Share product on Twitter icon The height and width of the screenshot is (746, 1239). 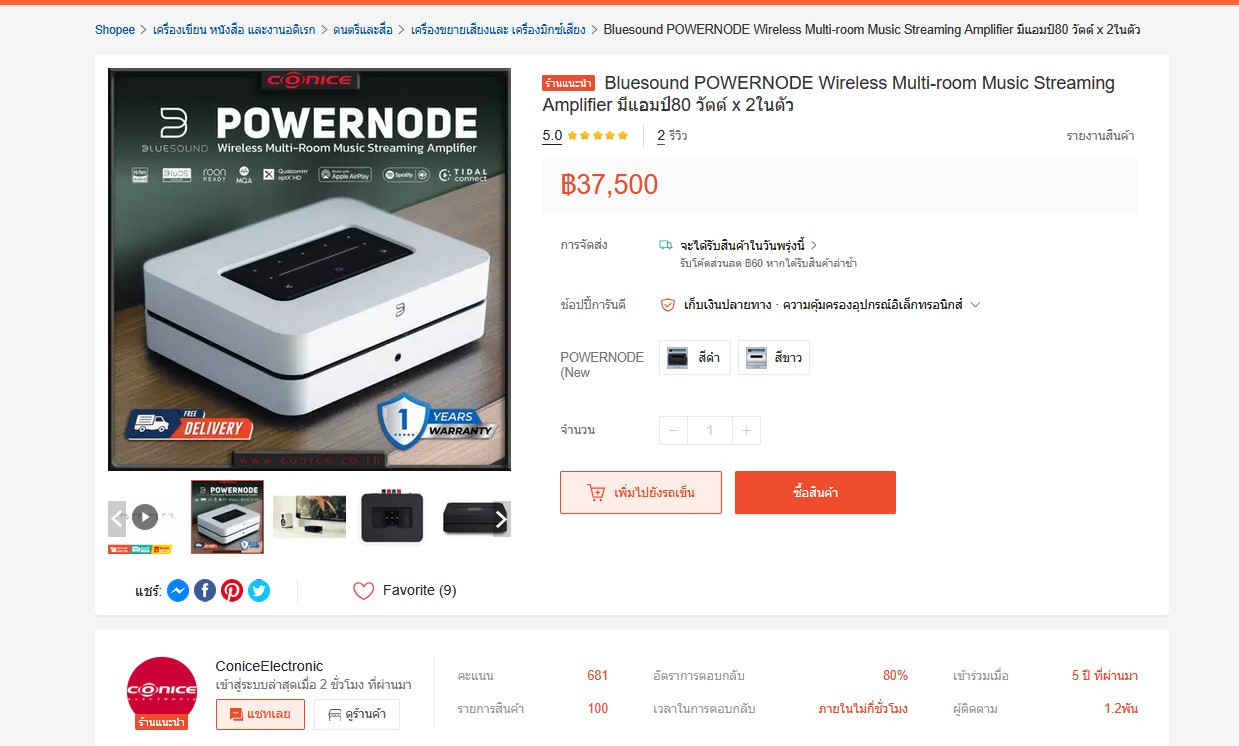[x=259, y=591]
